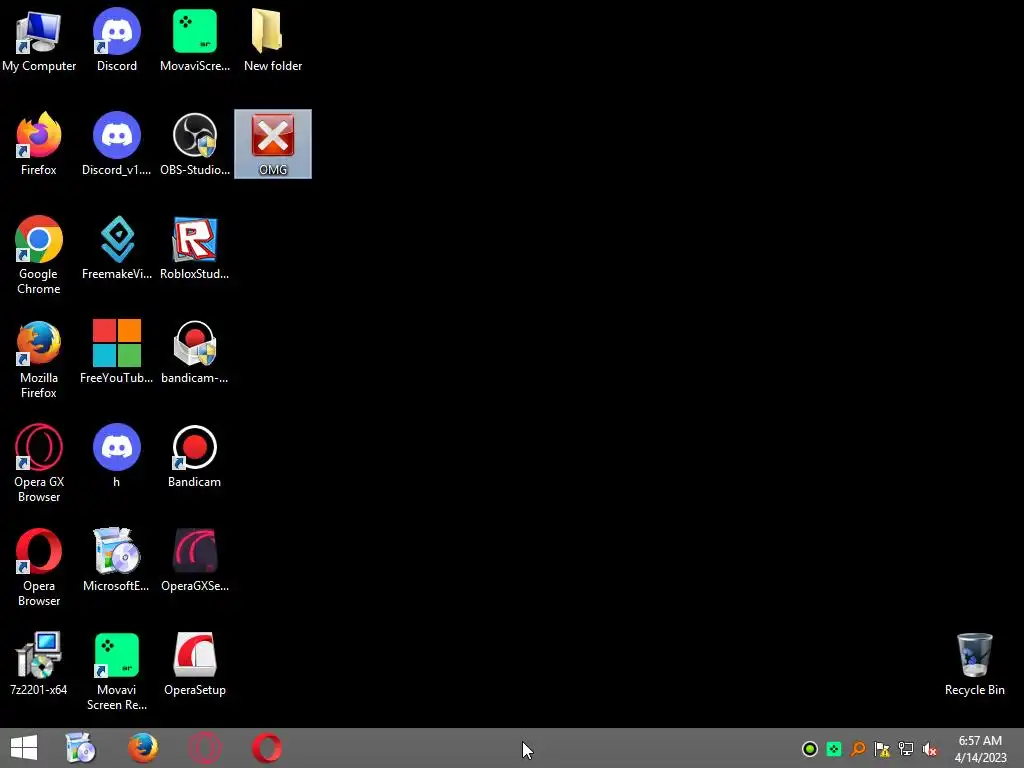This screenshot has height=768, width=1024.
Task: Select the RobloxStud... icon
Action: [x=195, y=248]
